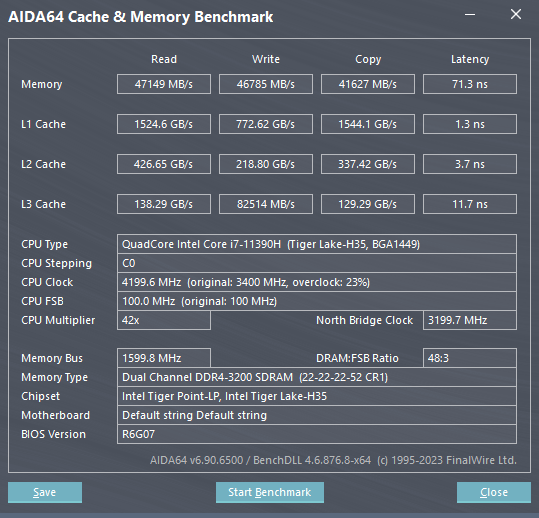The width and height of the screenshot is (539, 518).
Task: Click the L3 Cache Latency 11.7 ns box
Action: (x=470, y=204)
